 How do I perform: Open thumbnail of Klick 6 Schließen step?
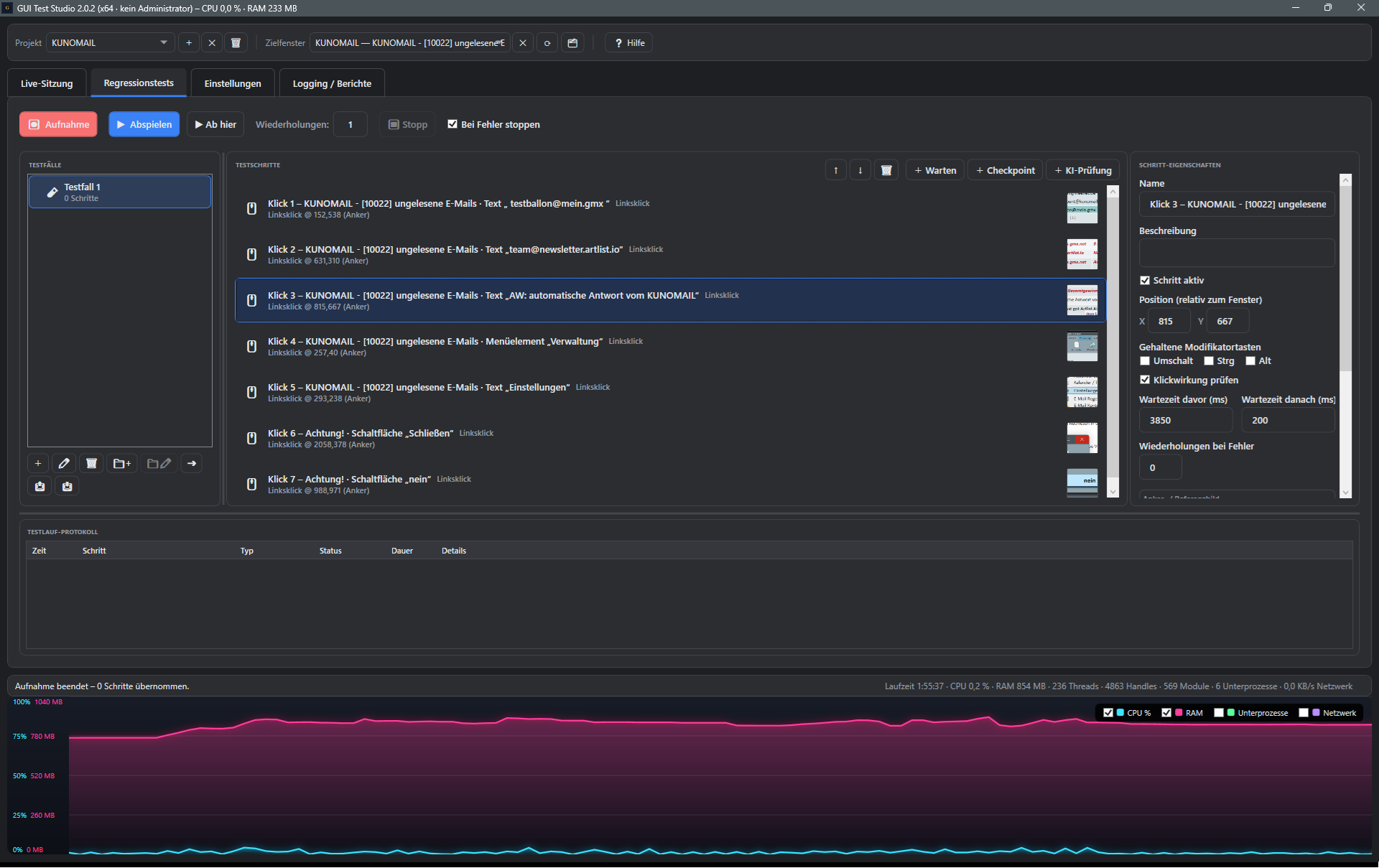coord(1082,438)
